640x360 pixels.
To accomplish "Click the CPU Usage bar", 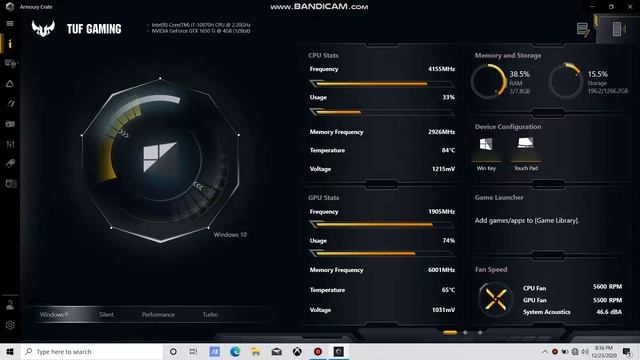I will point(382,112).
